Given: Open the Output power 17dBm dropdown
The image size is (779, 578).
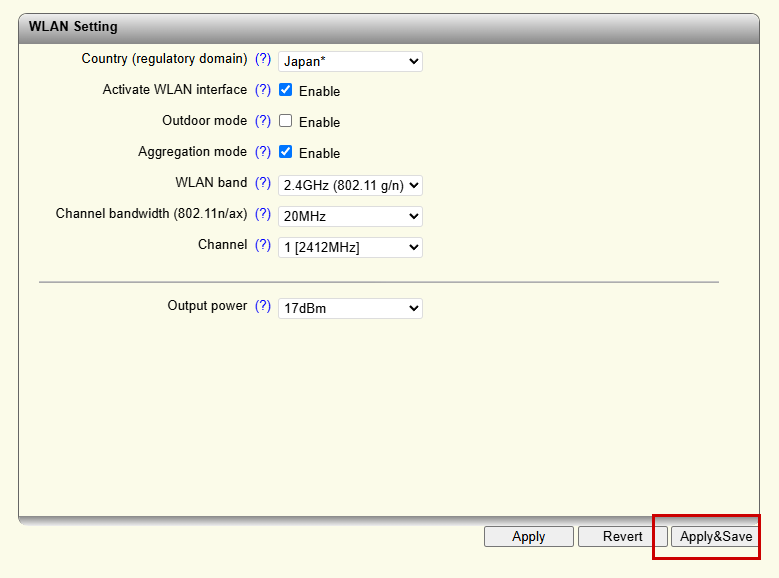Looking at the screenshot, I should click(x=350, y=309).
